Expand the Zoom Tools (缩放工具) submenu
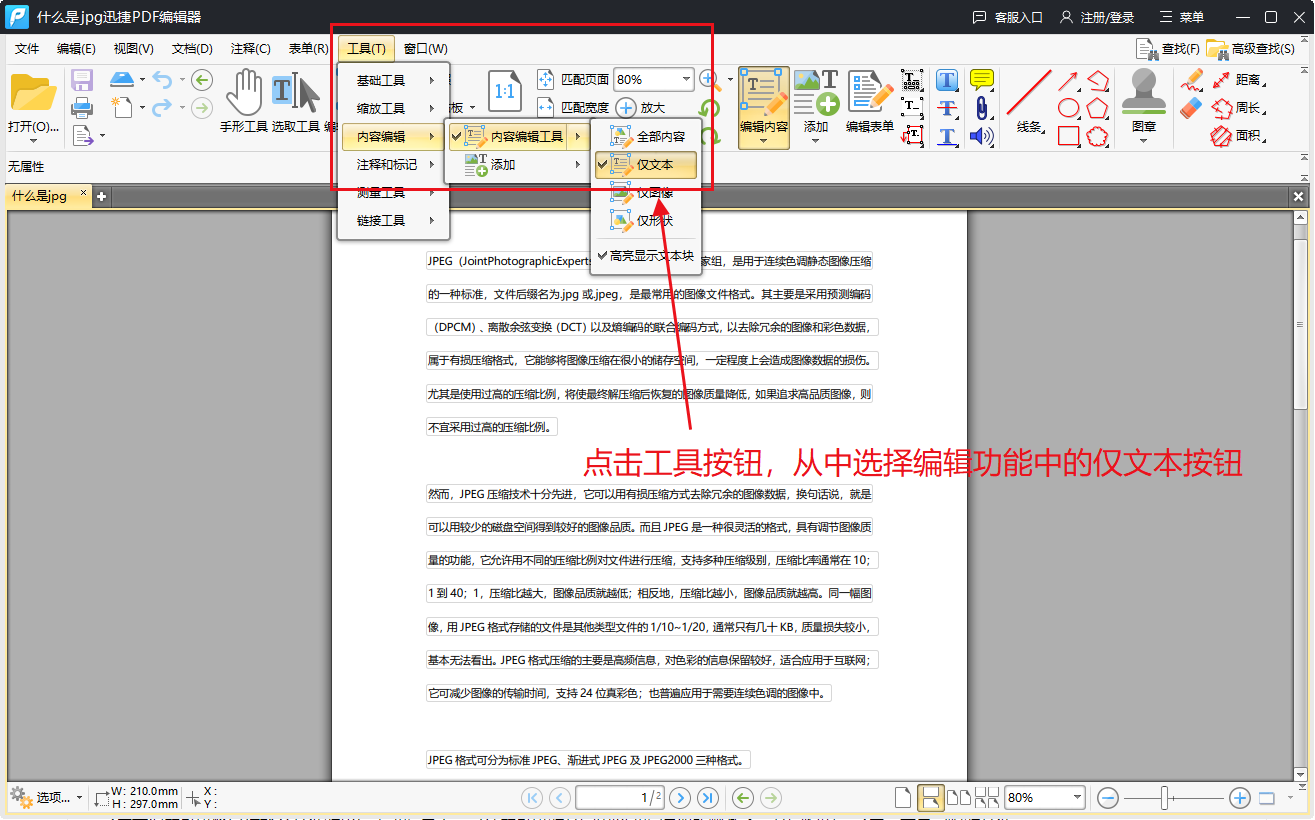Viewport: 1315px width, 820px height. click(x=394, y=108)
